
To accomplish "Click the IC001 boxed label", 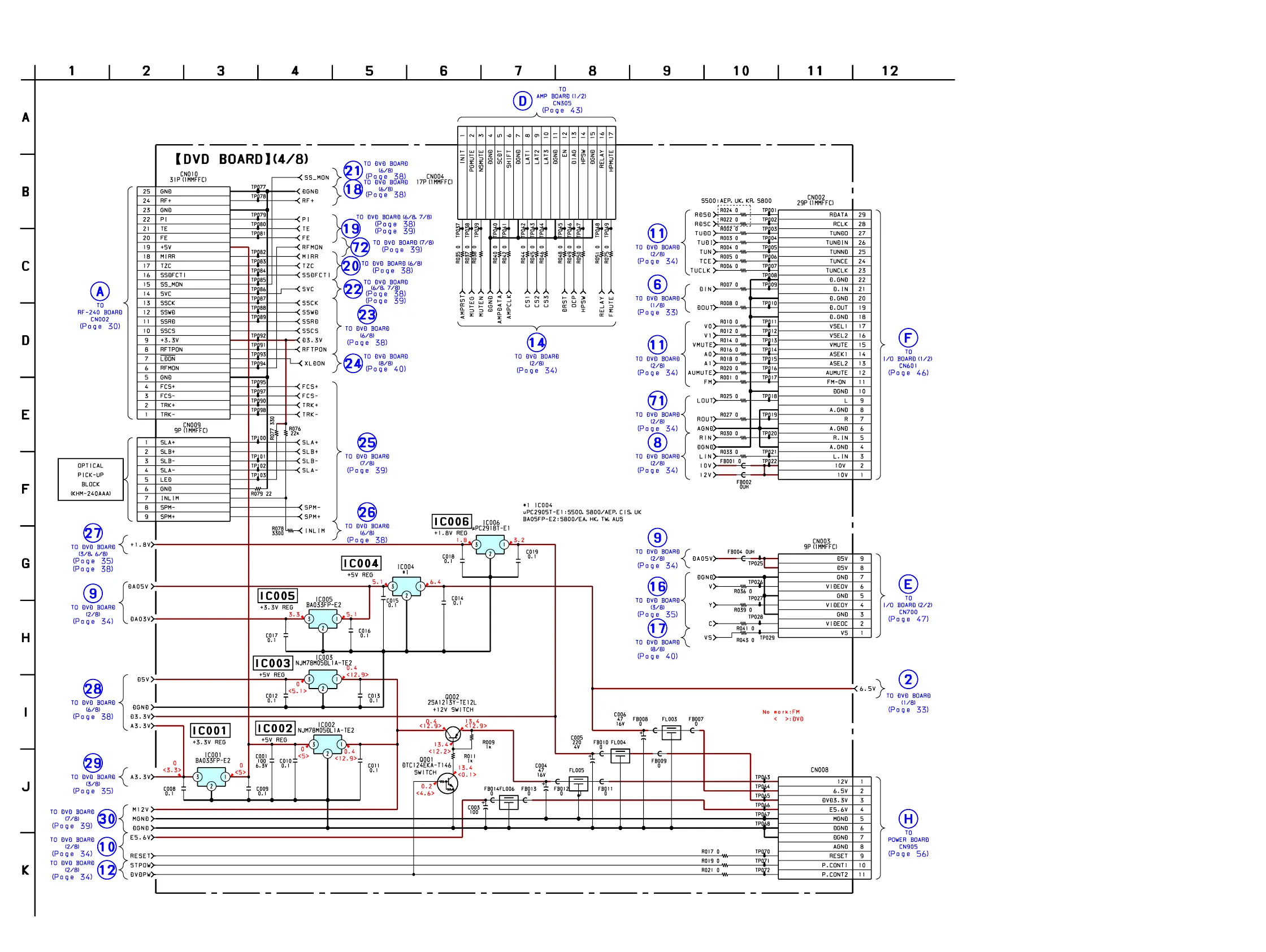I will coord(210,730).
